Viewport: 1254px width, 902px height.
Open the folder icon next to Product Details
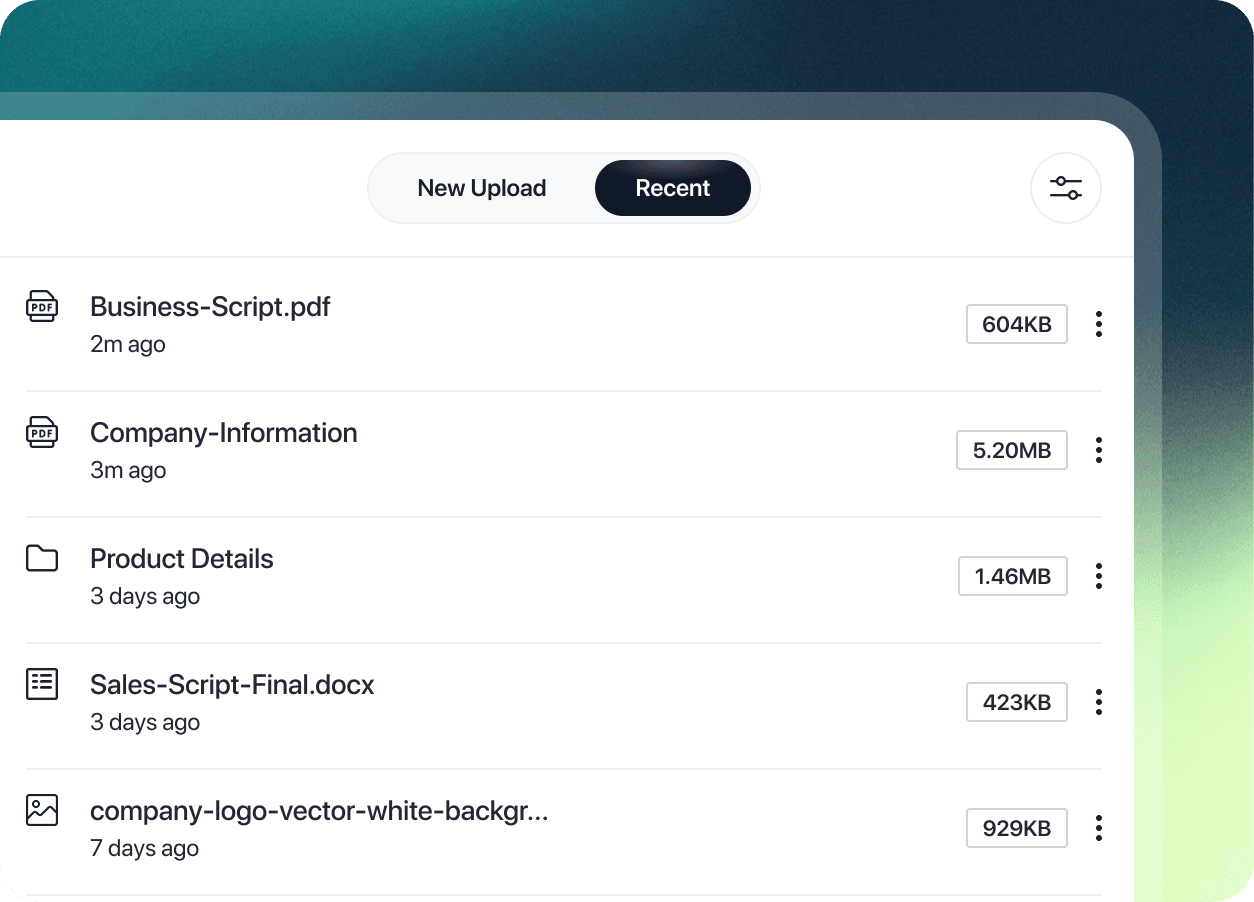coord(41,559)
